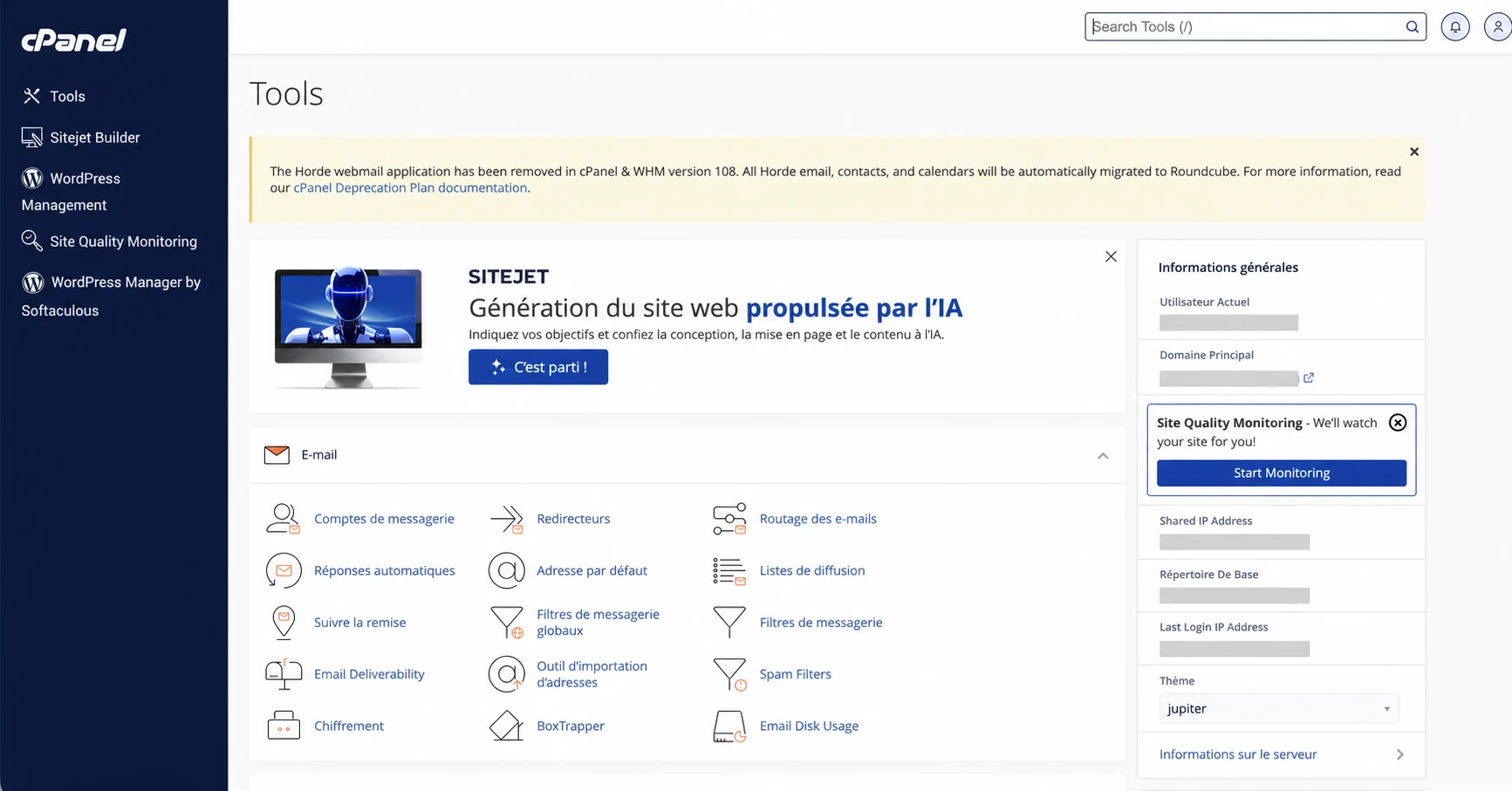The image size is (1512, 791).
Task: Click the Adresse par défaut at-sign icon
Action: [506, 570]
